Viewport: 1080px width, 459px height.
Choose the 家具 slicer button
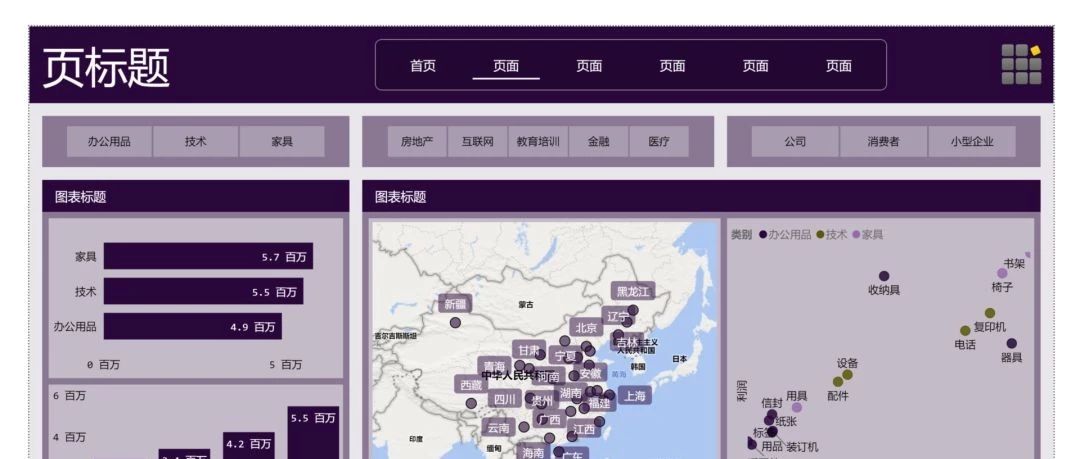(282, 141)
